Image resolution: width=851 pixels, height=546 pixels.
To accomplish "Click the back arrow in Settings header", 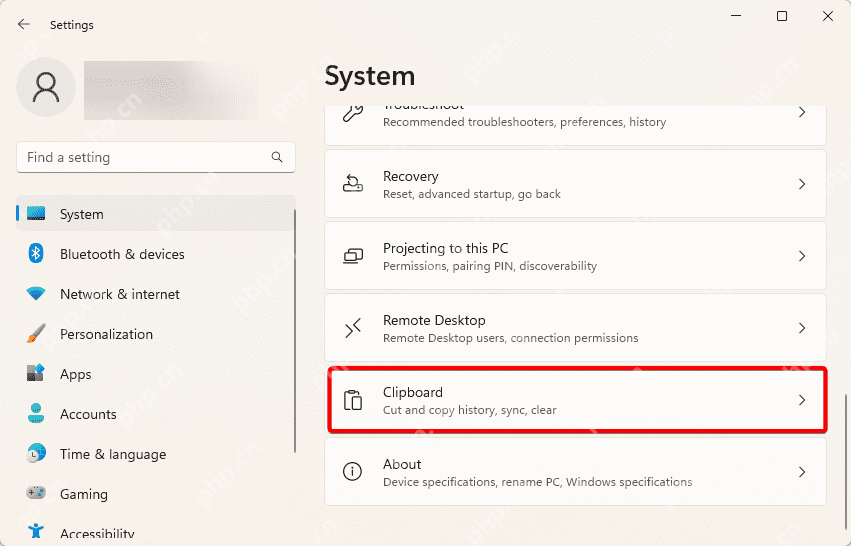I will tap(23, 24).
